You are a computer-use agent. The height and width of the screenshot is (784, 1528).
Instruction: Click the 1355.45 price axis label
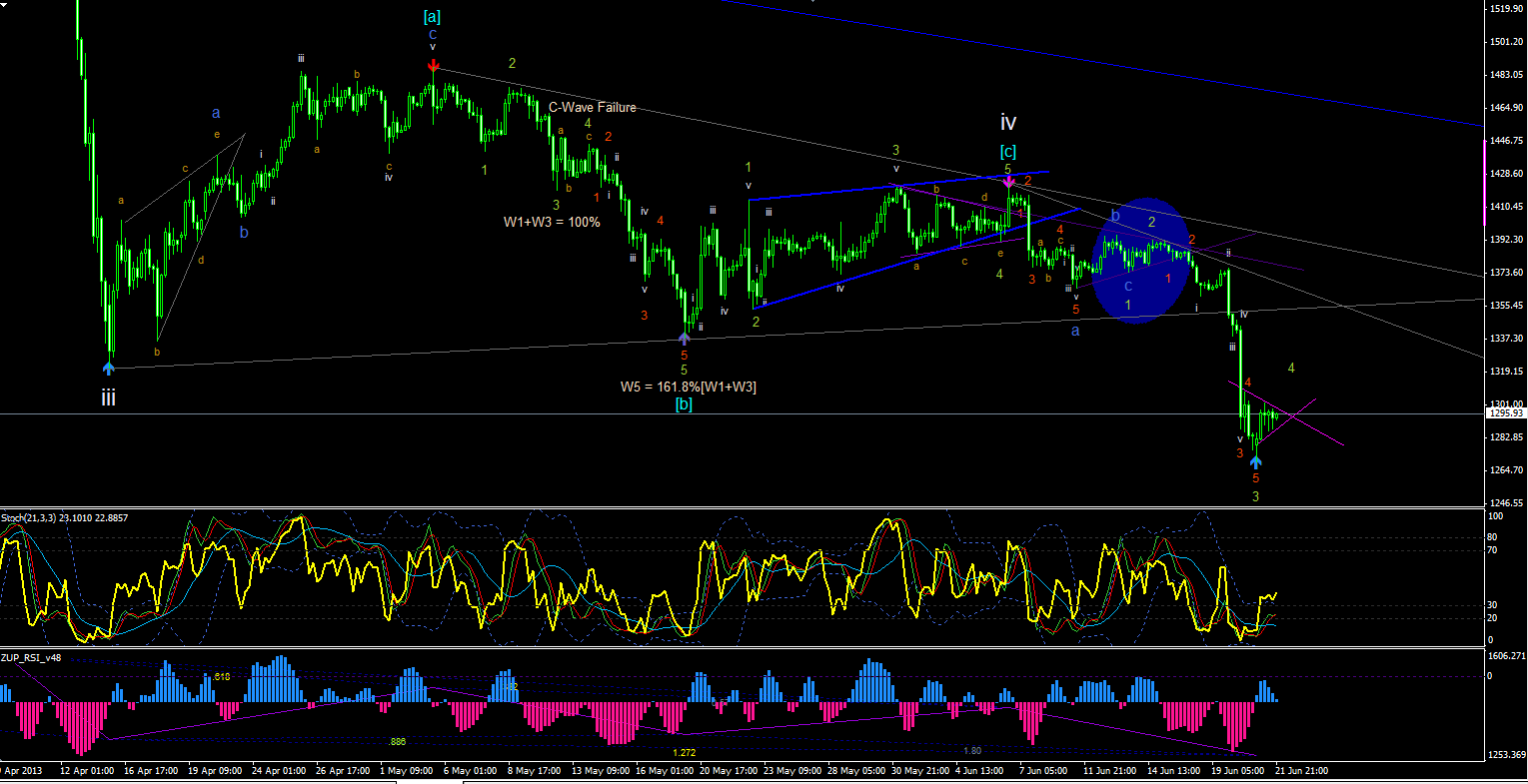tap(1506, 306)
